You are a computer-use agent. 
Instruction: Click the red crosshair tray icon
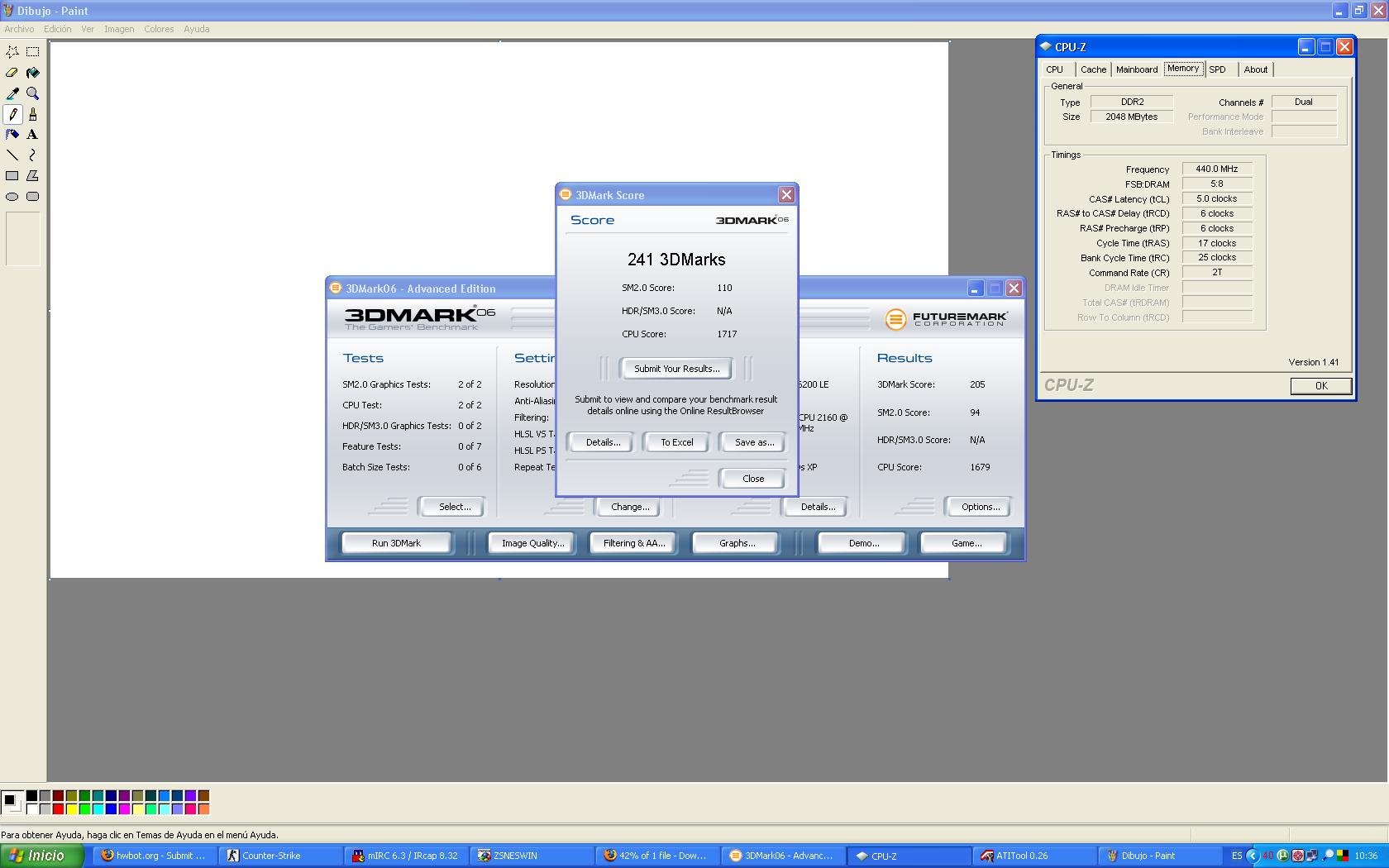coord(1297,856)
